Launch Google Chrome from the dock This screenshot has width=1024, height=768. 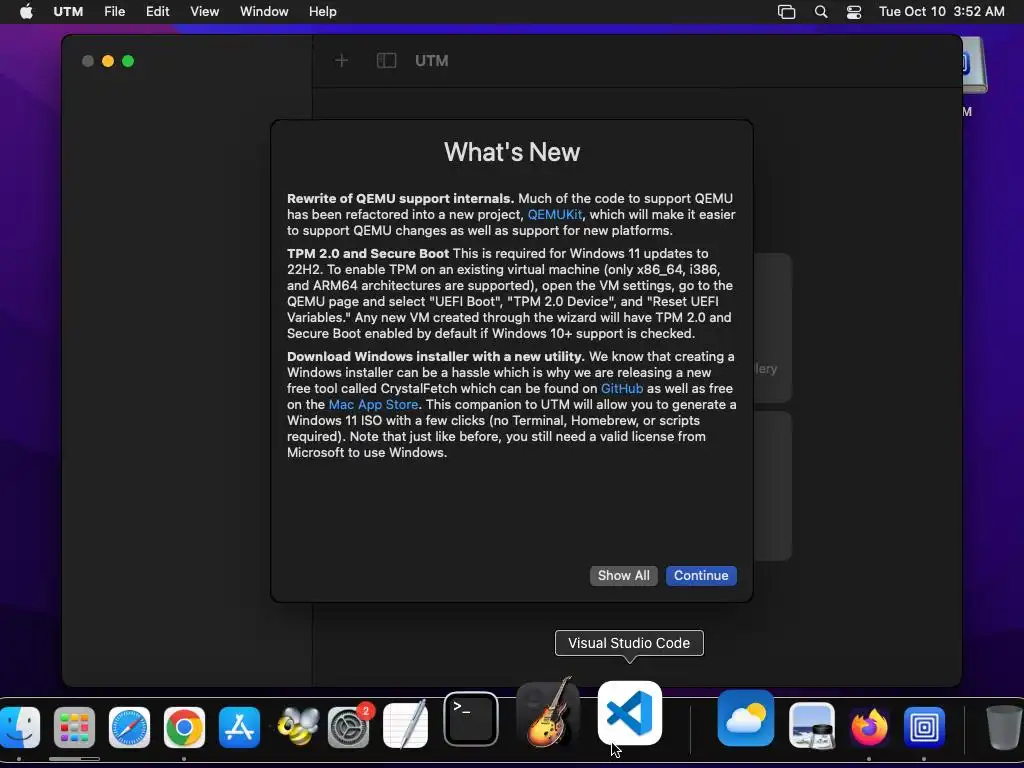click(184, 727)
